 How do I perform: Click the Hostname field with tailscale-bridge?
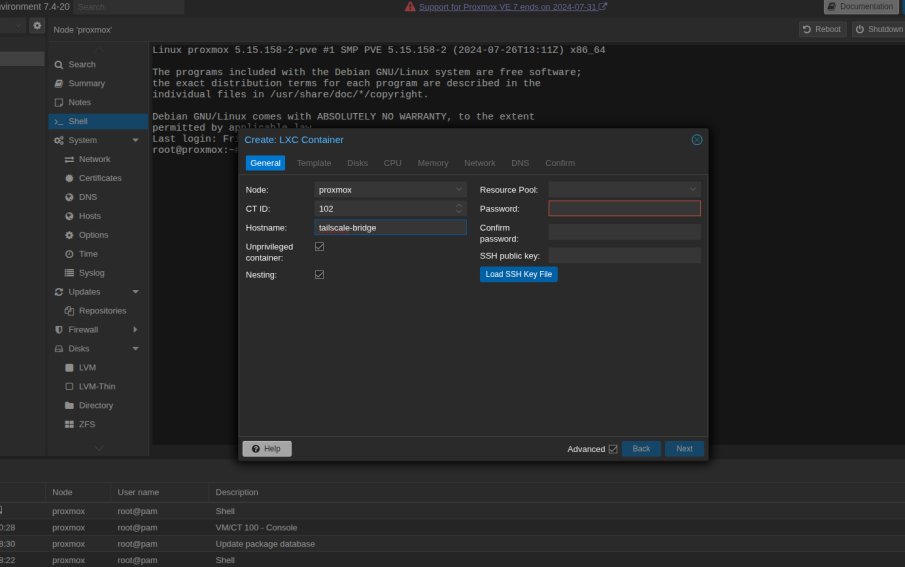tap(390, 227)
